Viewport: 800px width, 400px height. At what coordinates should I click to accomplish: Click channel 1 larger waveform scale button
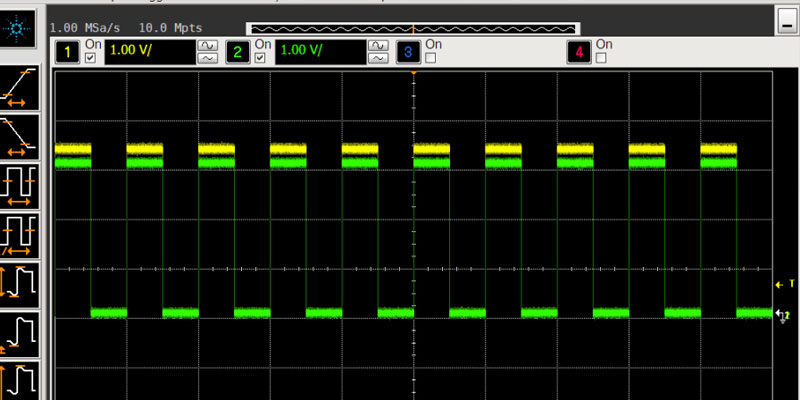(208, 45)
